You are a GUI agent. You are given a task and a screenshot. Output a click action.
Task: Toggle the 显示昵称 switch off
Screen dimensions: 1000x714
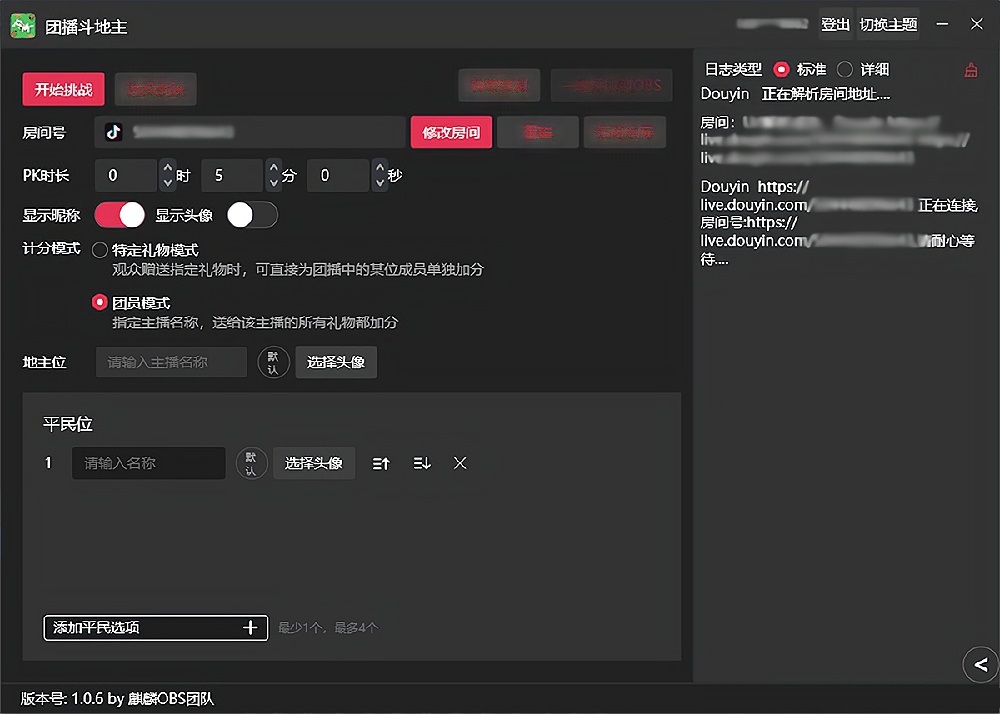[x=120, y=215]
